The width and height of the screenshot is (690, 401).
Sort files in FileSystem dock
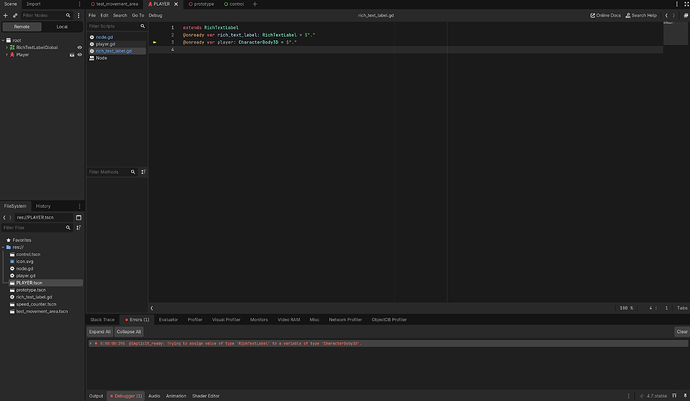pos(78,228)
